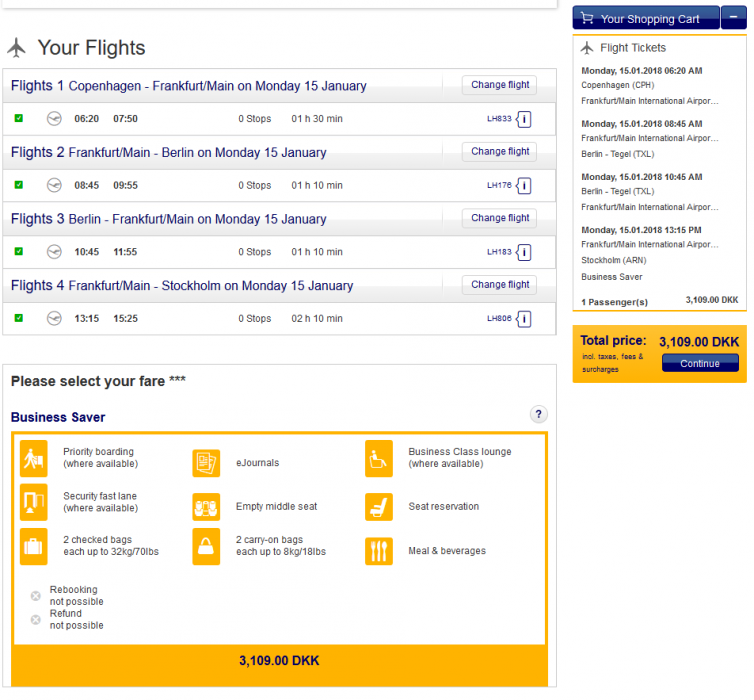The height and width of the screenshot is (700, 754).
Task: Toggle checkbox for 13:15 Stockholm flight
Action: tap(19, 318)
